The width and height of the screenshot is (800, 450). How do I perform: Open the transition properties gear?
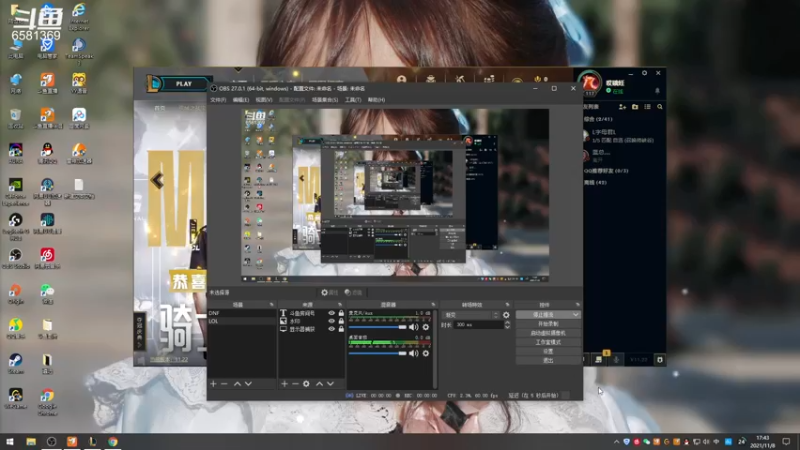click(506, 315)
